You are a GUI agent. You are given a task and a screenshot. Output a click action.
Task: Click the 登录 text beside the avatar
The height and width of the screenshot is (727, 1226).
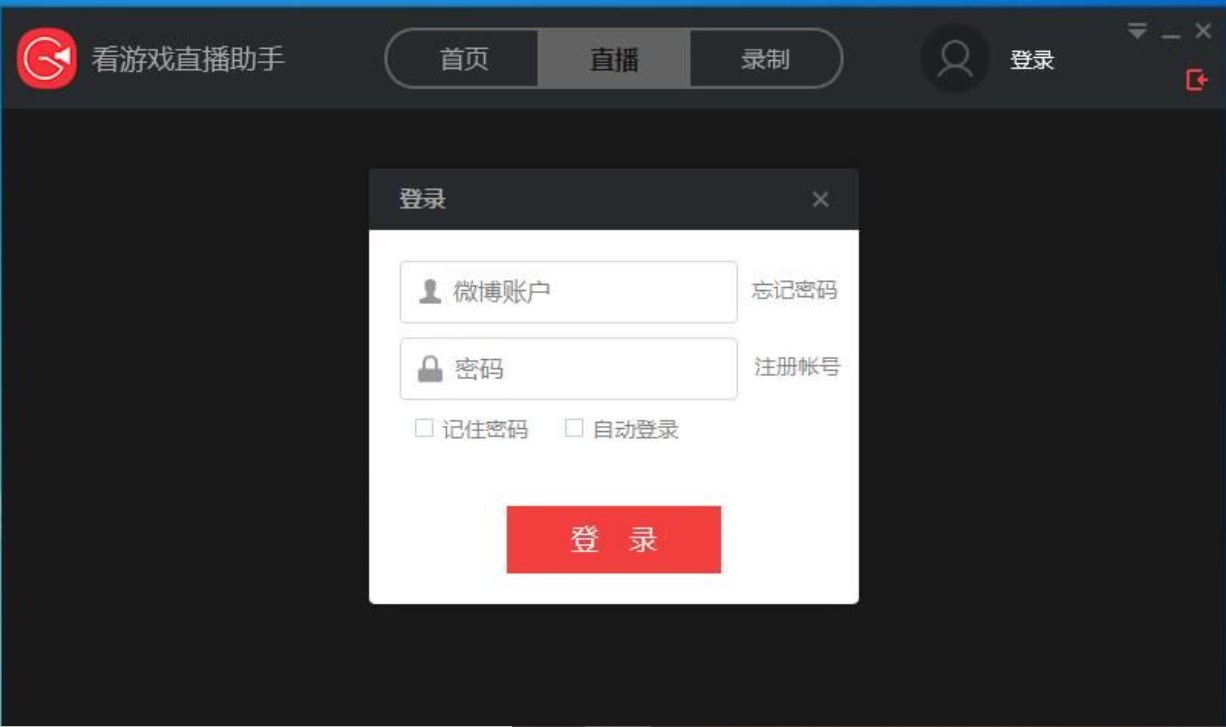(1032, 60)
